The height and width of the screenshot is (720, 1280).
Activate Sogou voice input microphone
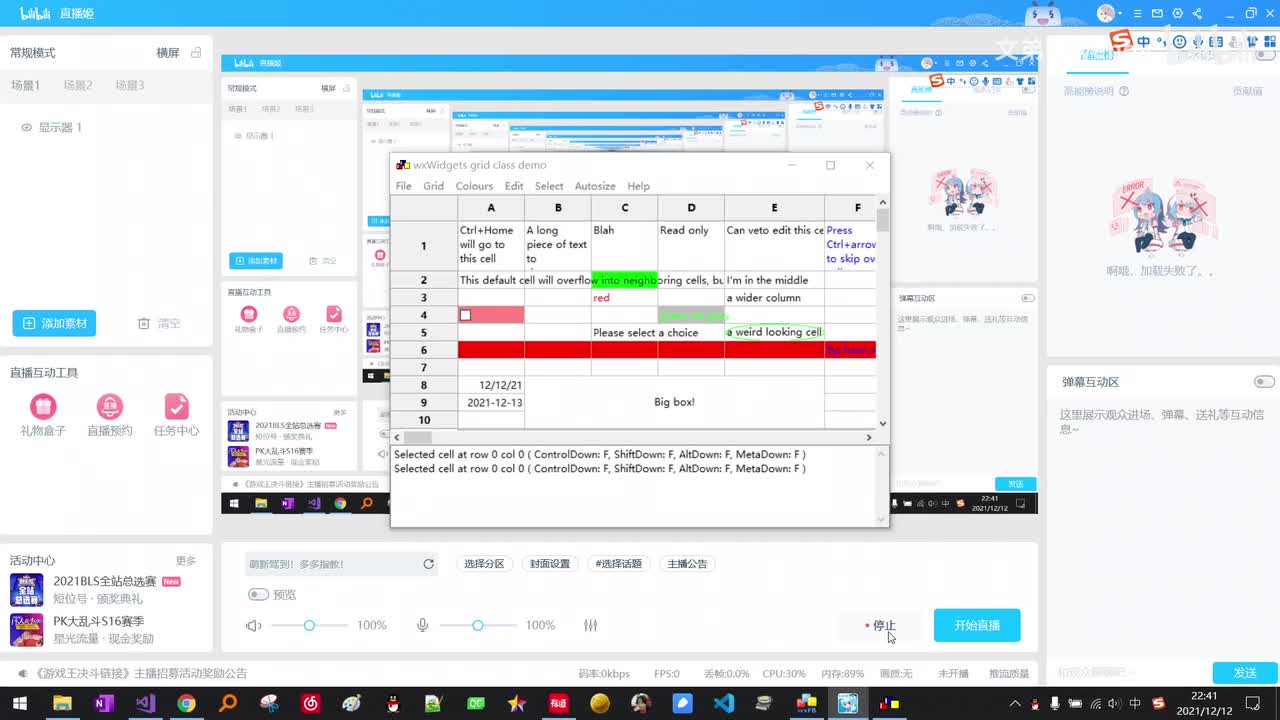point(1196,42)
